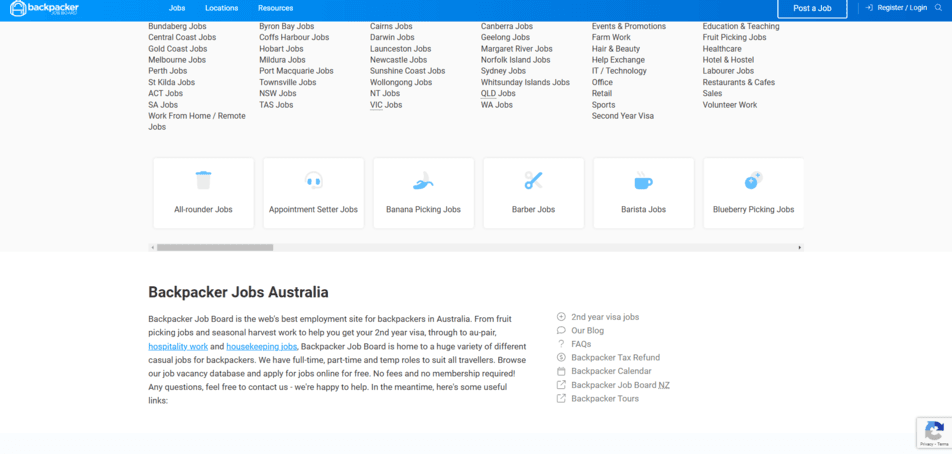Open the Locations menu

coord(222,8)
